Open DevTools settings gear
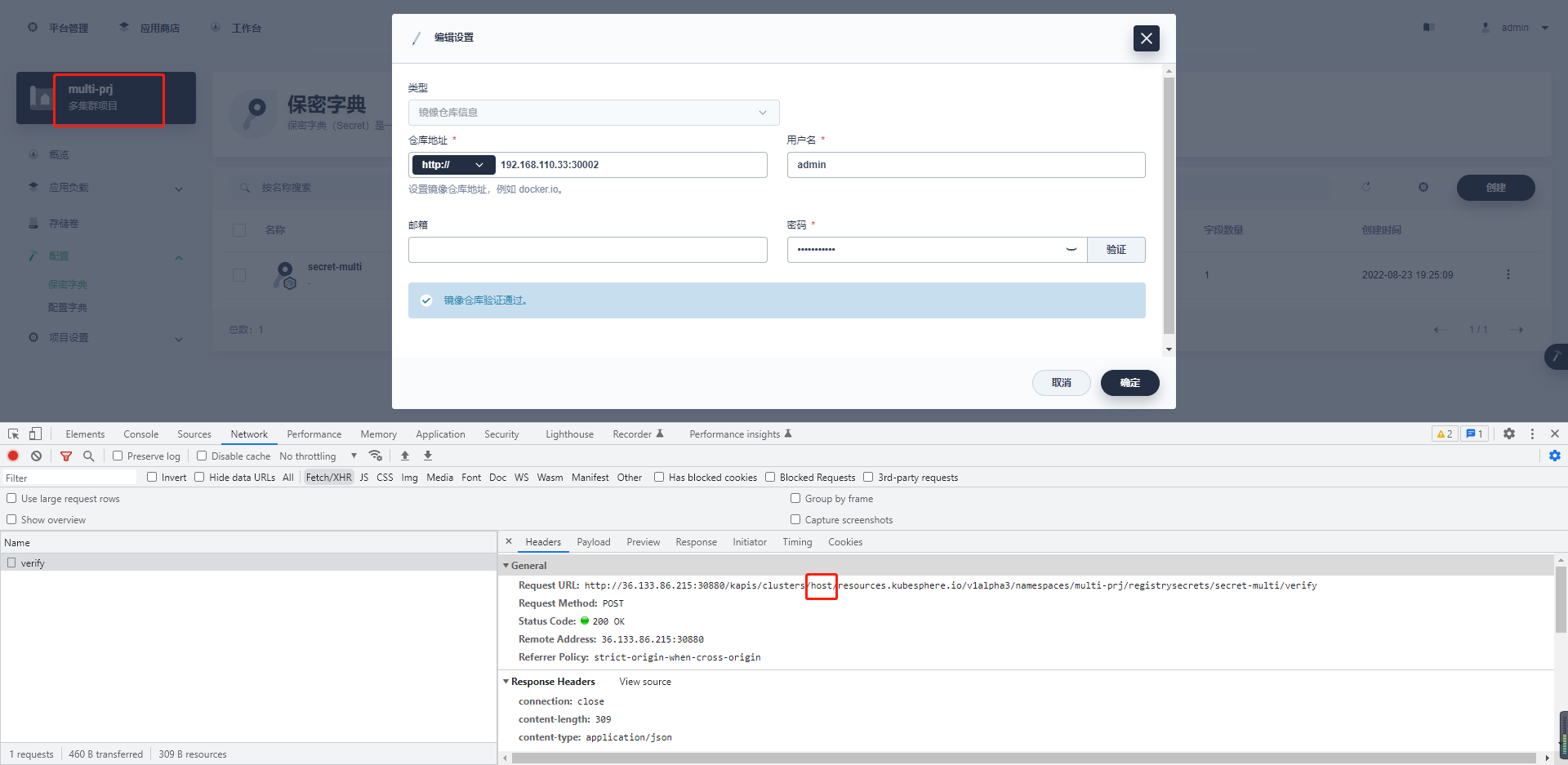Image resolution: width=1568 pixels, height=765 pixels. pos(1508,434)
